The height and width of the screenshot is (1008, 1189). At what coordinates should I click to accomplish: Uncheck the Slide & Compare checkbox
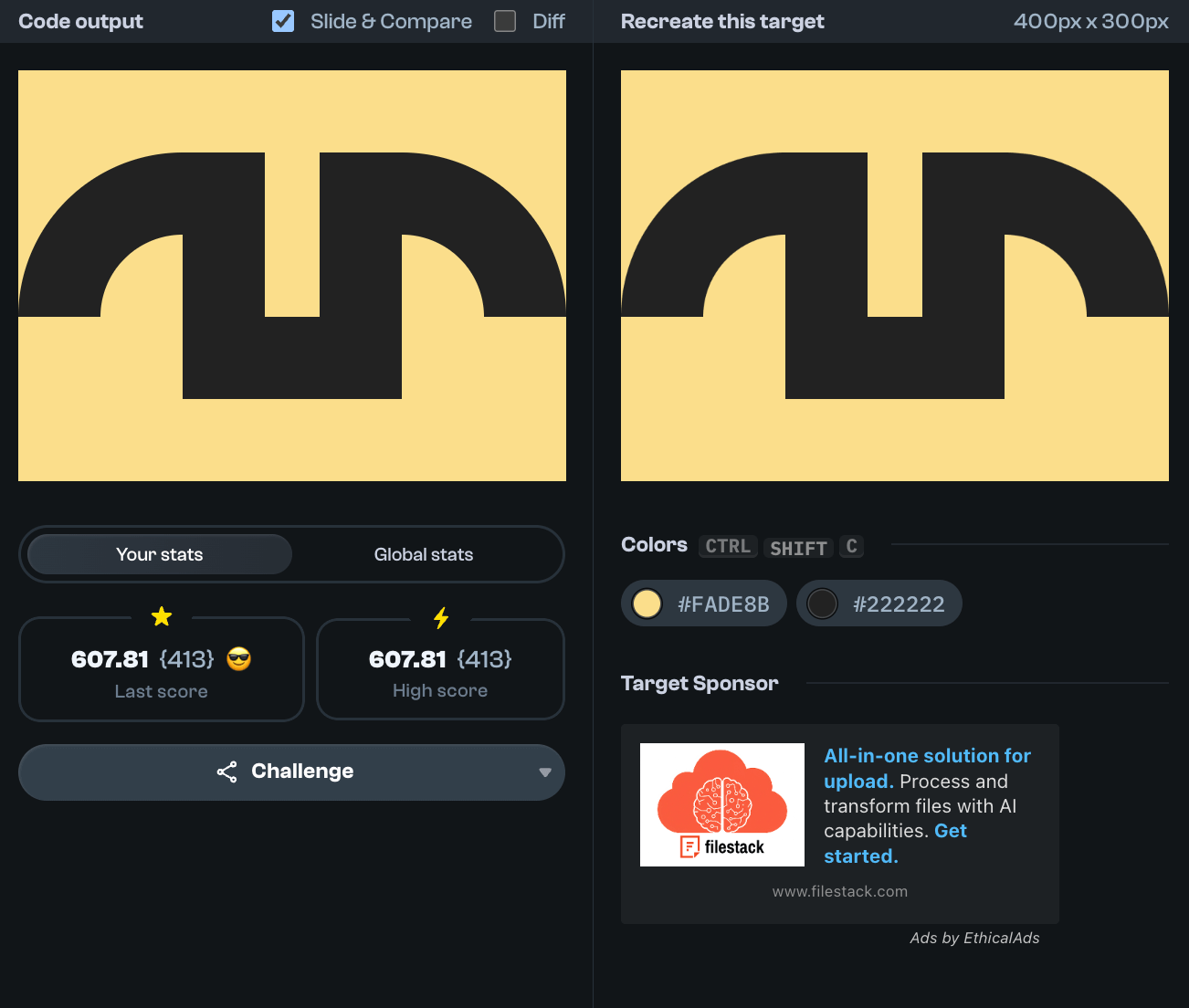coord(283,21)
